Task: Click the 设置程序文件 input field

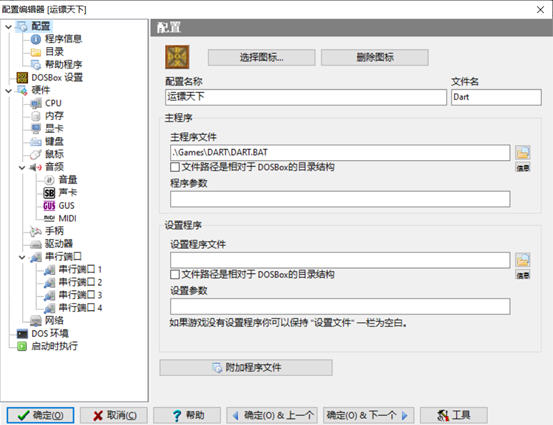Action: [x=340, y=260]
